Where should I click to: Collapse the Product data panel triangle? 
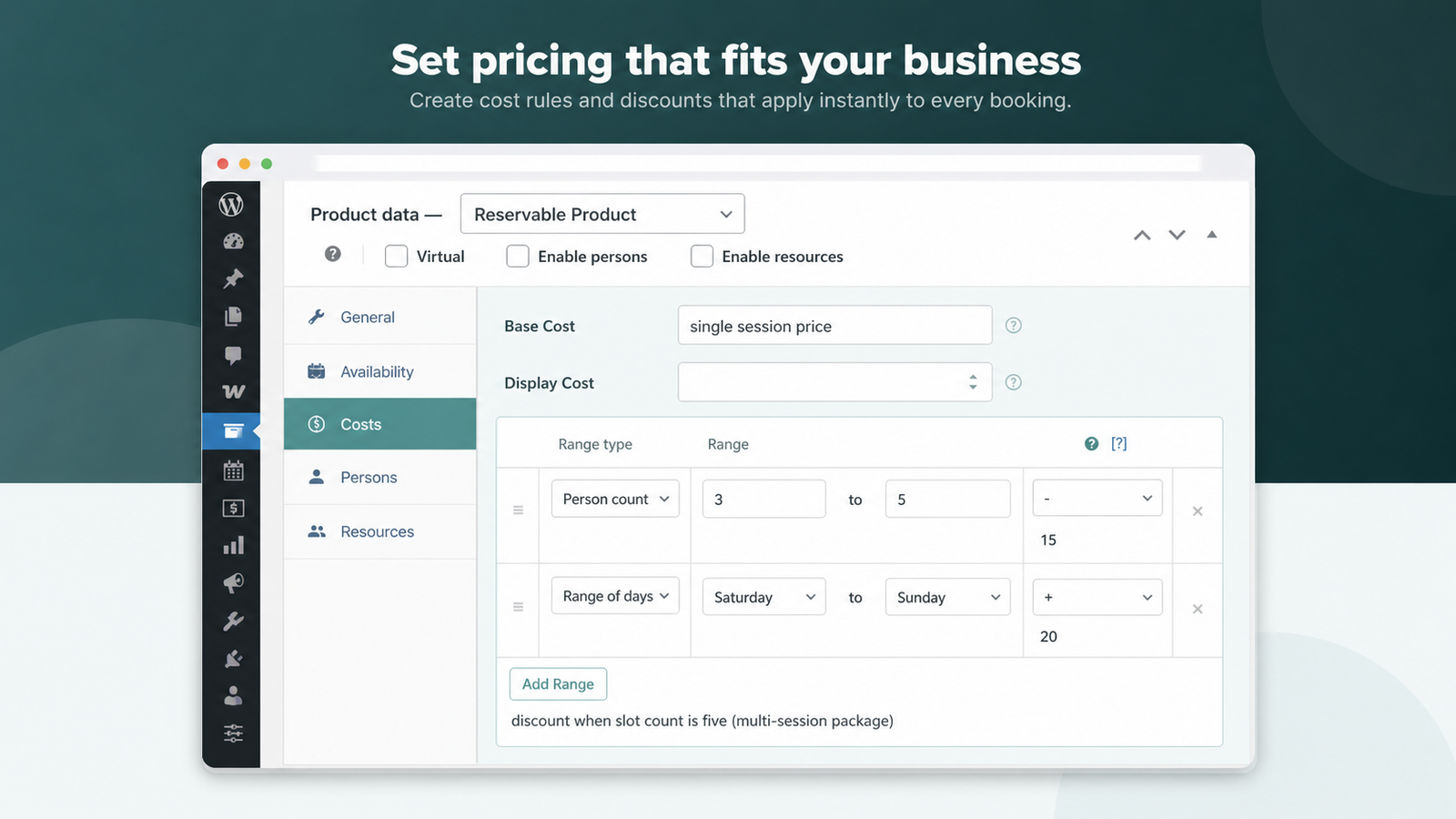(x=1212, y=234)
